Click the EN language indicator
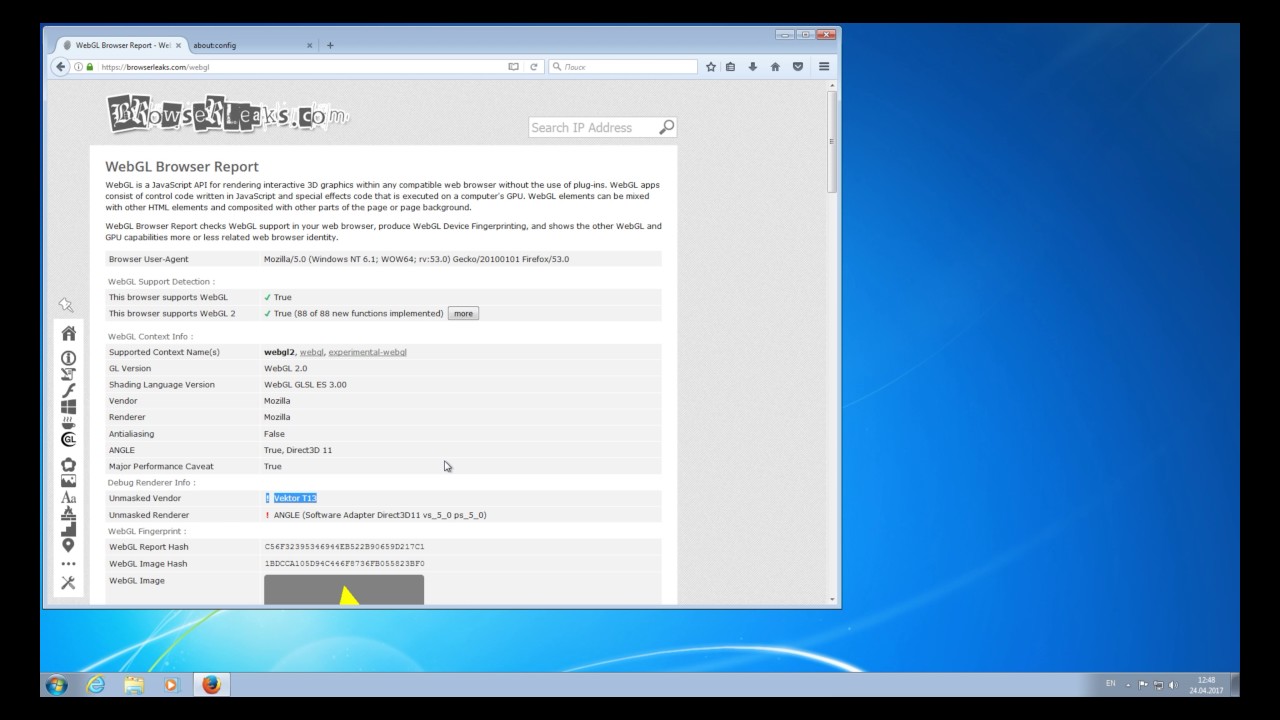Viewport: 1280px width, 720px height. 1111,684
